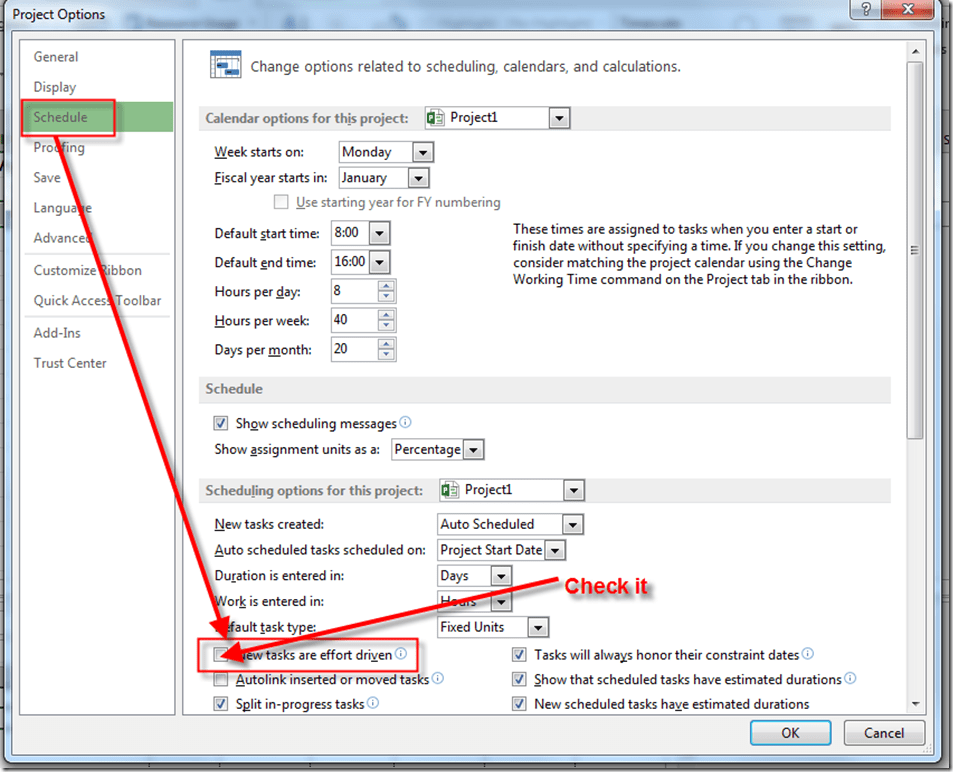
Task: Select the Schedule category in sidebar
Action: tap(61, 117)
